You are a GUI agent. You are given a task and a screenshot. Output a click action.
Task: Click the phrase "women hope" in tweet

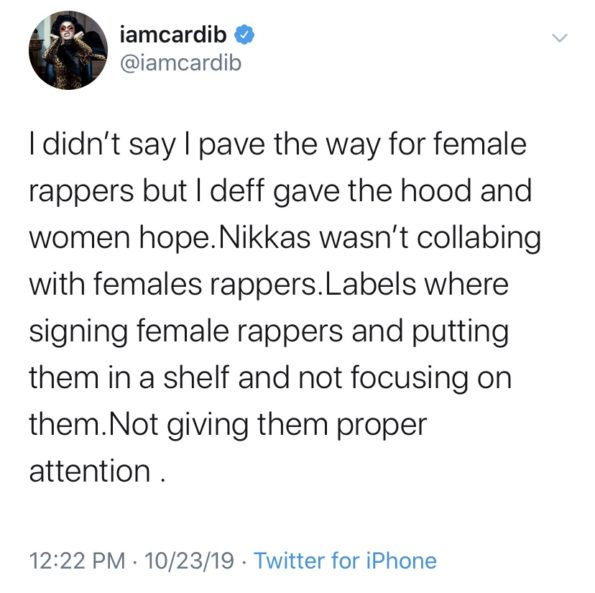119,240
